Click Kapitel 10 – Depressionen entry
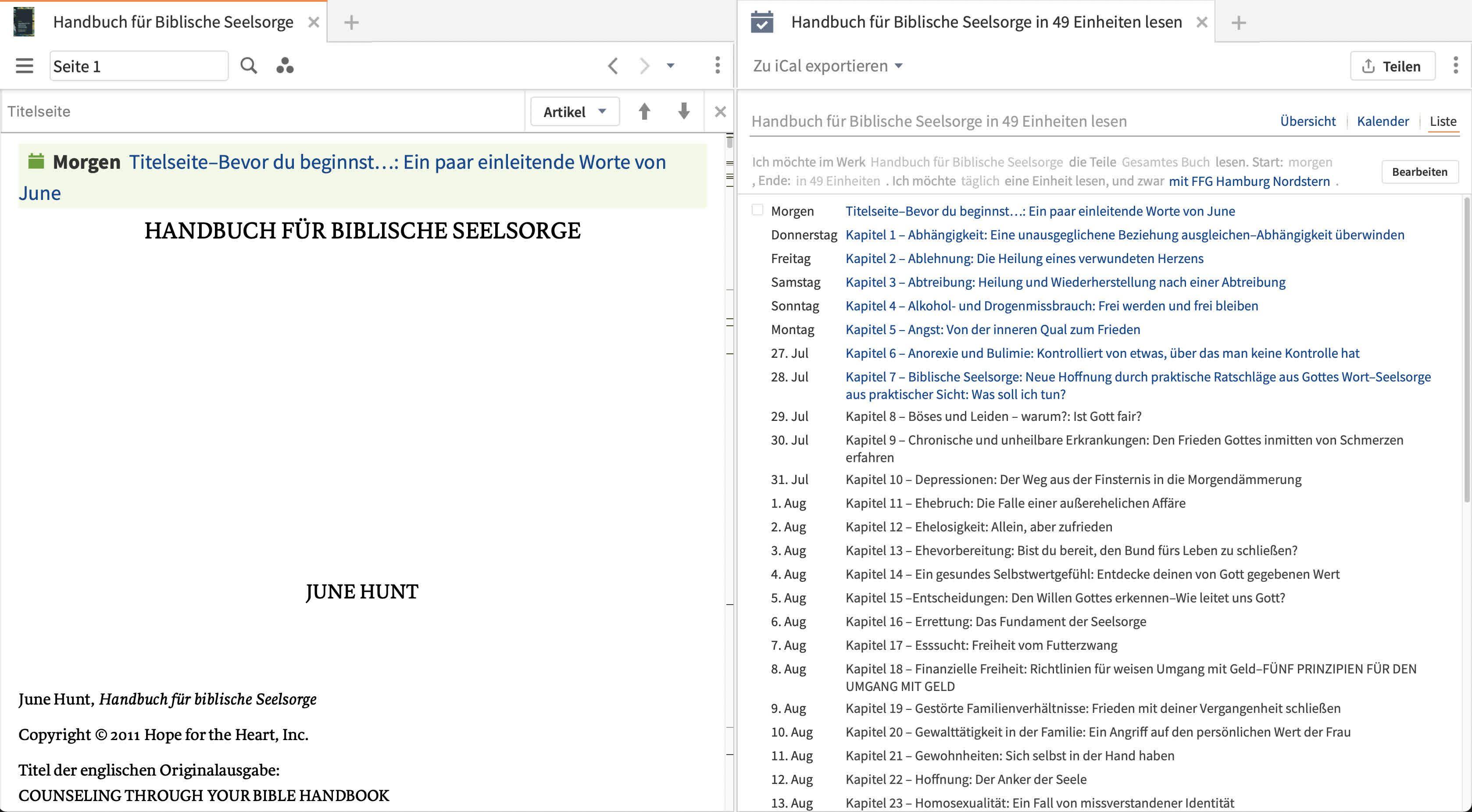This screenshot has height=812, width=1472. pos(1073,479)
